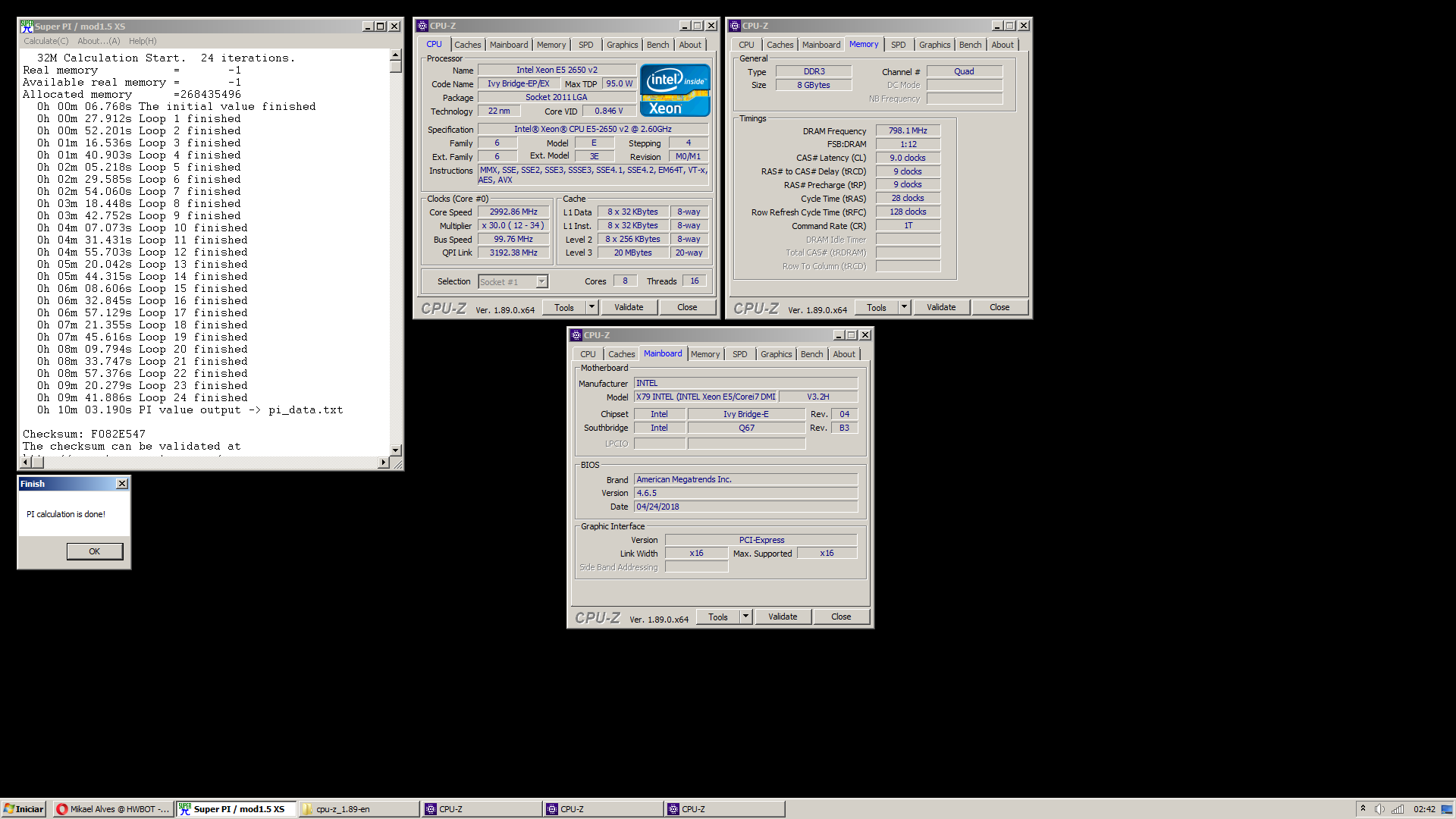Viewport: 1456px width, 819px height.
Task: Click the Core Speed value 2992.86 MHz
Action: coord(513,212)
